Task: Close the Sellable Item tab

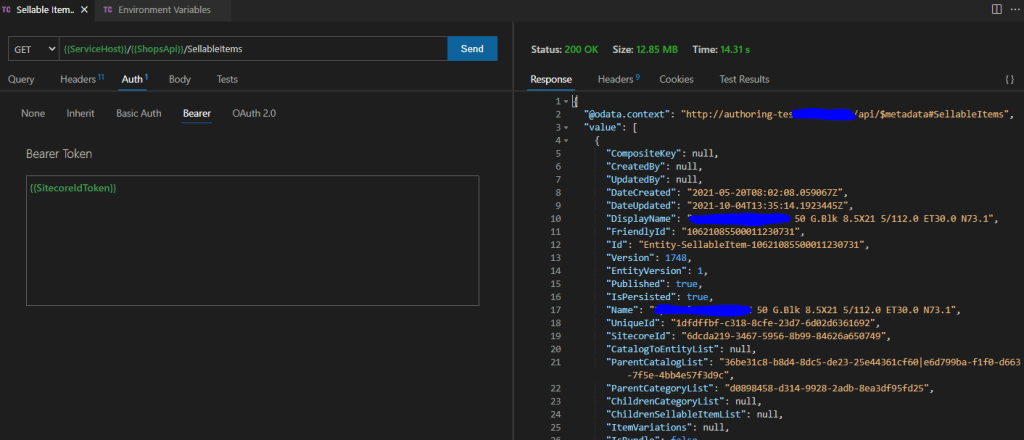Action: coord(84,9)
